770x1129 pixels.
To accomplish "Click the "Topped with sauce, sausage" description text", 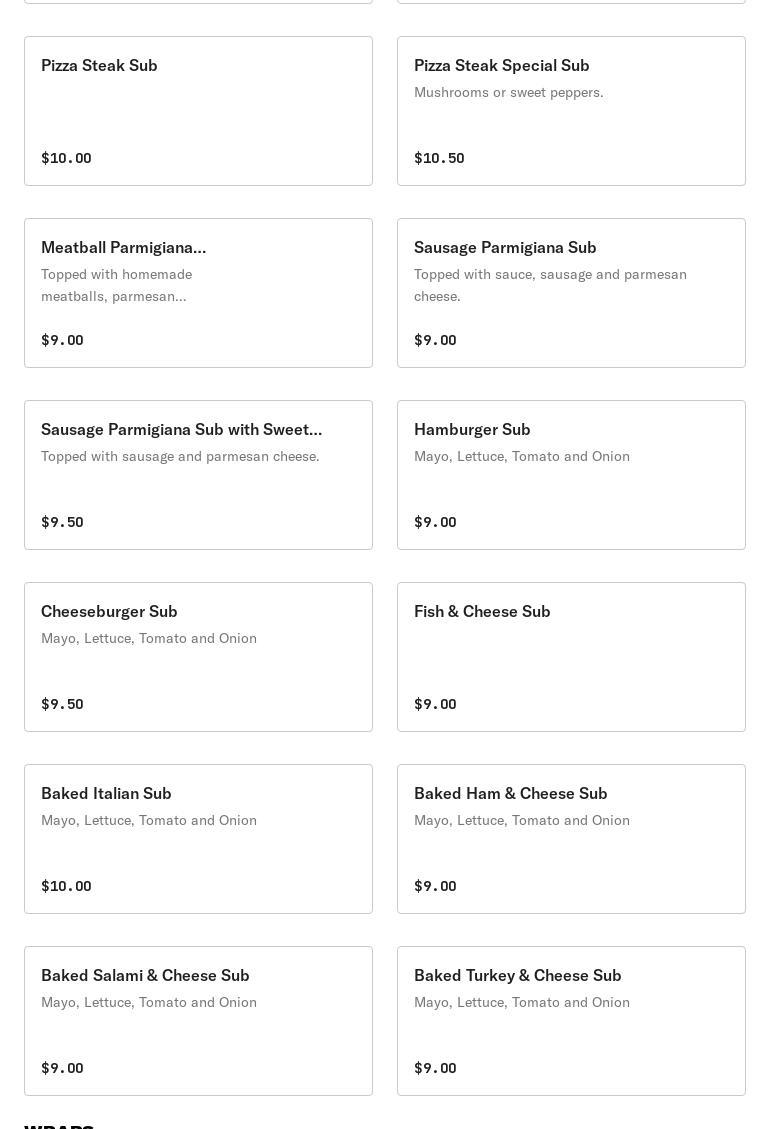I will coord(550,285).
